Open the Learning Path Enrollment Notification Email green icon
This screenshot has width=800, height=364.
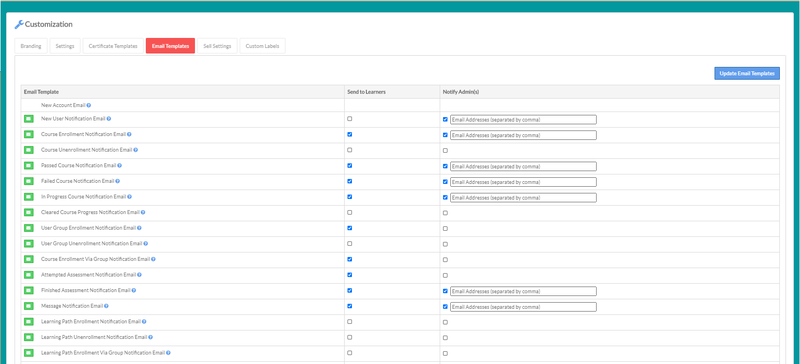pyautogui.click(x=29, y=322)
